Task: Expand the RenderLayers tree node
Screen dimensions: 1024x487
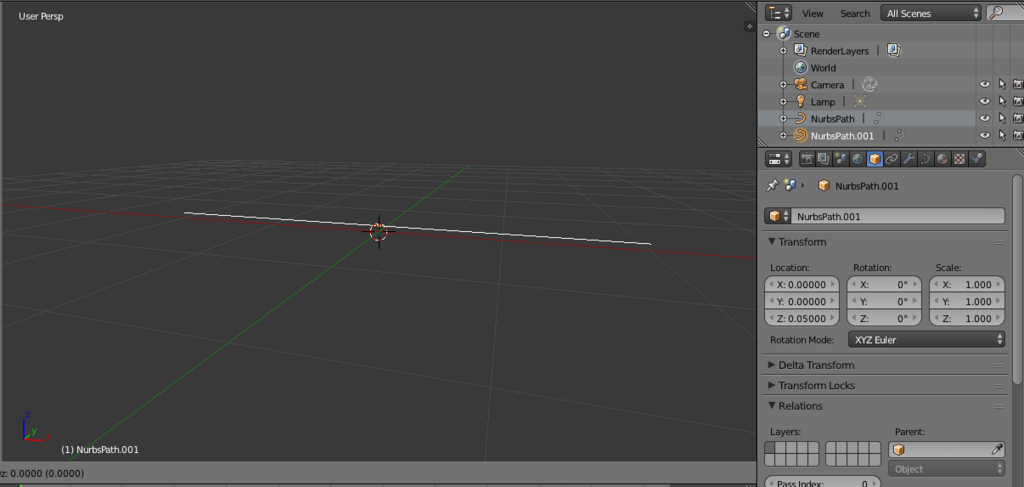Action: (x=783, y=51)
